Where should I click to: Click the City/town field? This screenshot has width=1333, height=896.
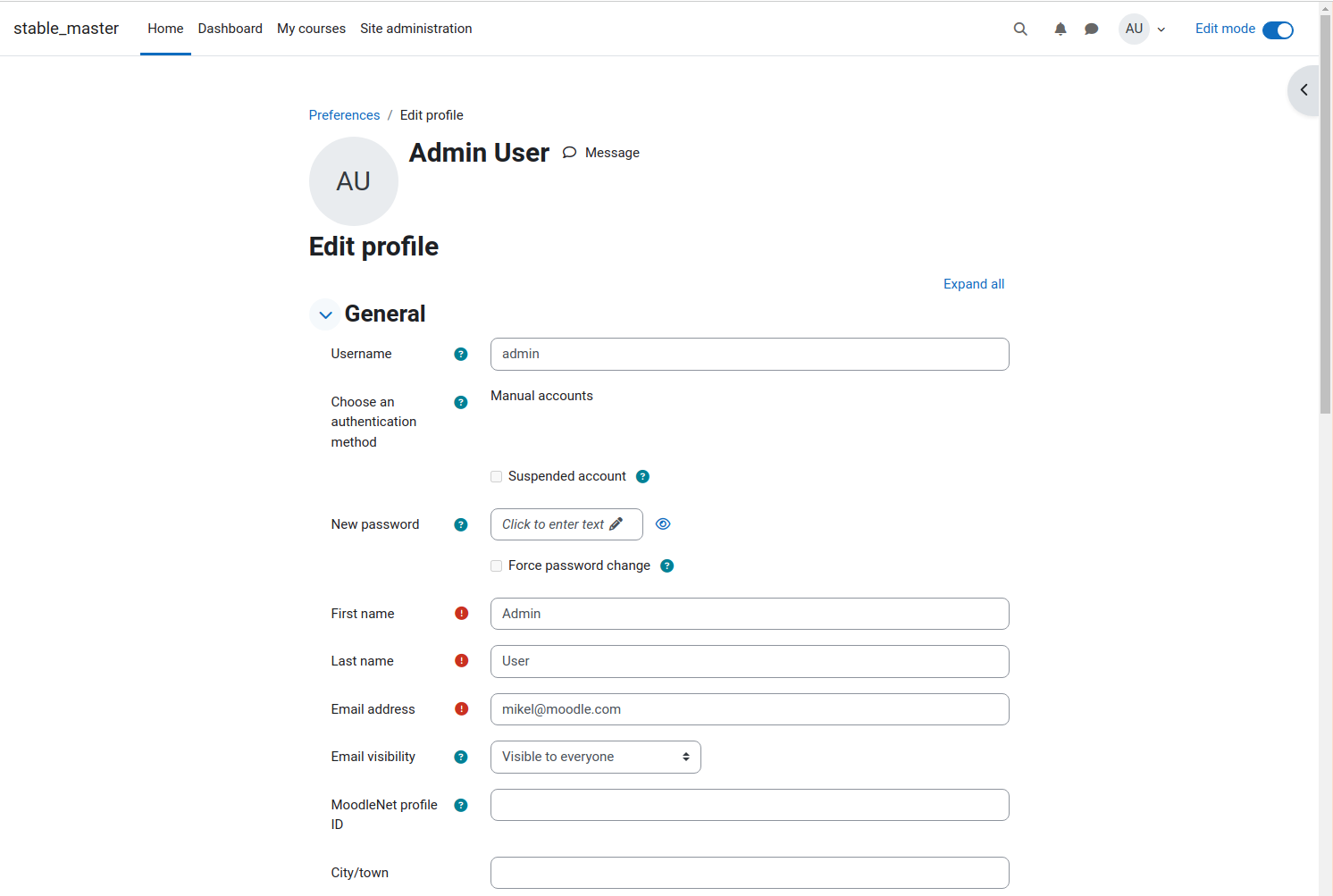pyautogui.click(x=750, y=873)
